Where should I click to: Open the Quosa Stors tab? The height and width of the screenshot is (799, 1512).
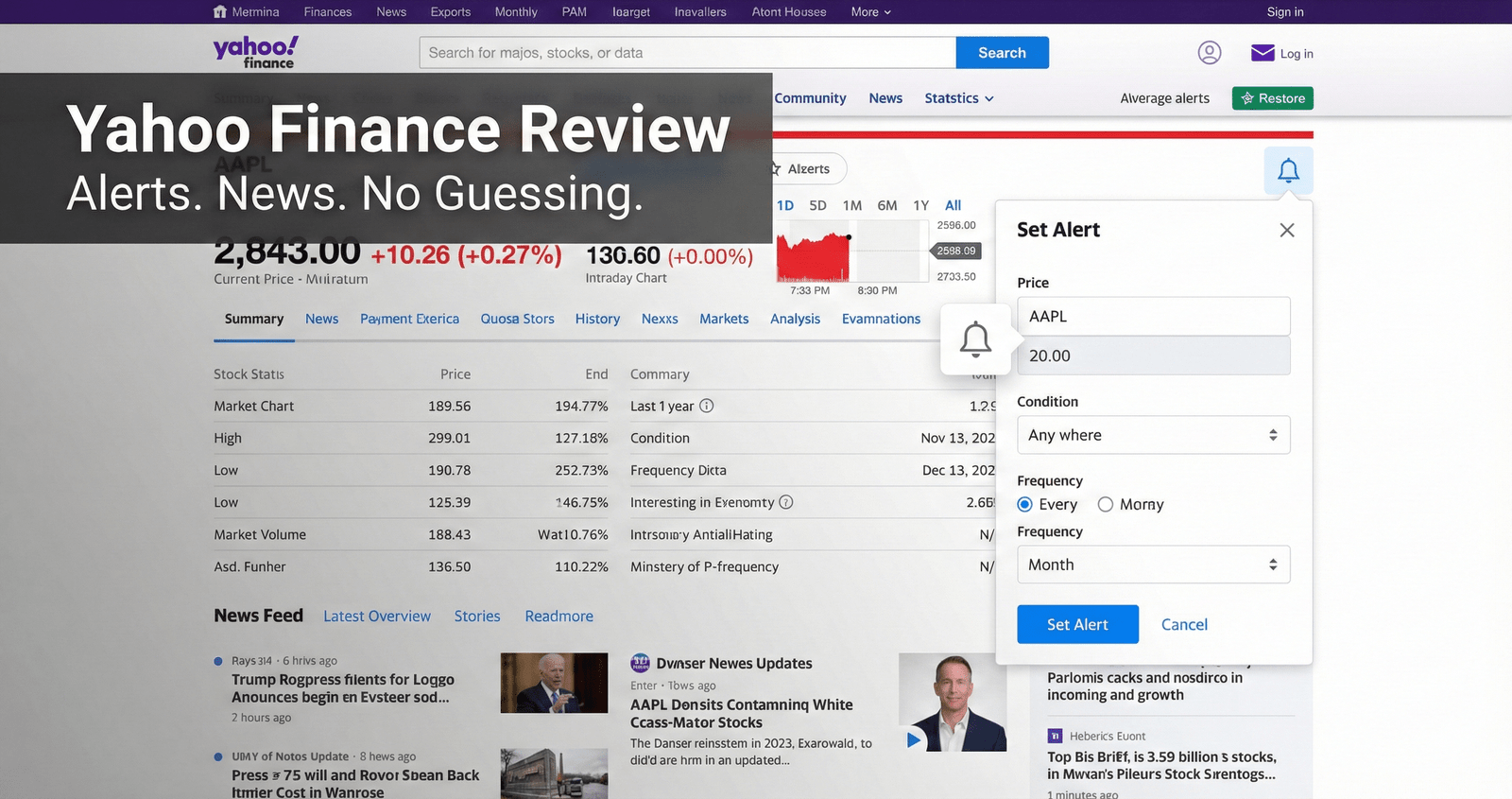(517, 319)
